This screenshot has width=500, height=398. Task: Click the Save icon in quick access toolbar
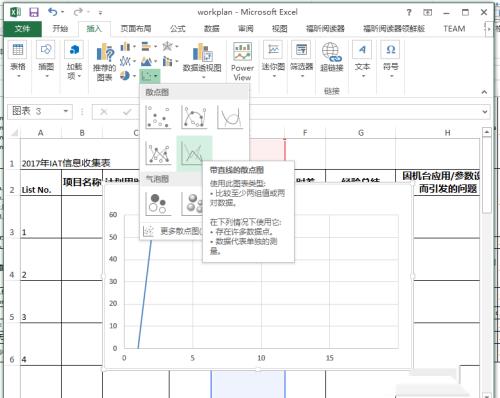tap(34, 12)
